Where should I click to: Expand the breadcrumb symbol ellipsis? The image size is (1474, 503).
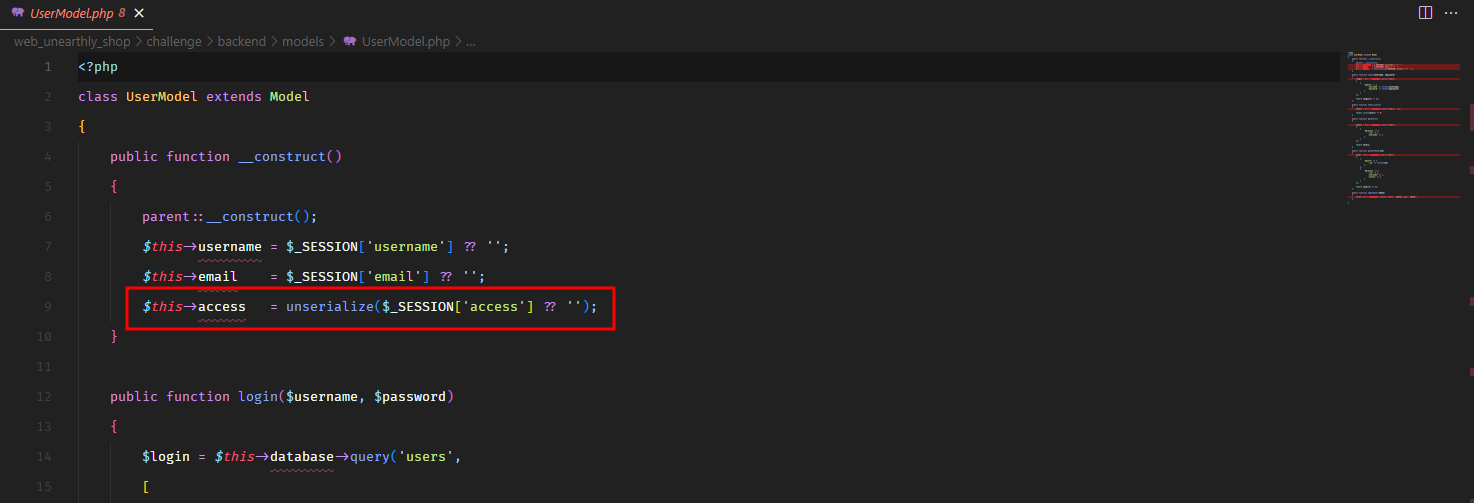tap(470, 42)
